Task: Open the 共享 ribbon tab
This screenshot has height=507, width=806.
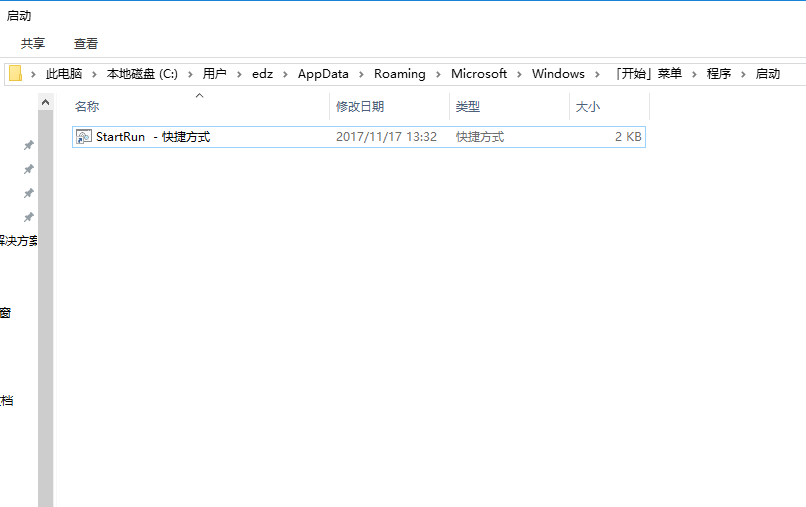Action: (33, 43)
